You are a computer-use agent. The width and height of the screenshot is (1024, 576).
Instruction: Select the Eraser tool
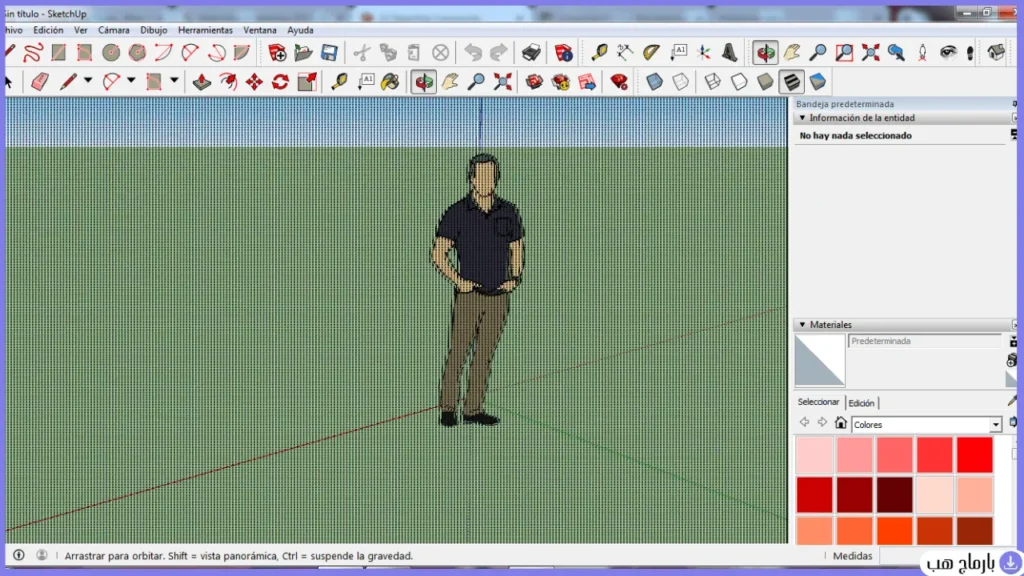tap(40, 82)
